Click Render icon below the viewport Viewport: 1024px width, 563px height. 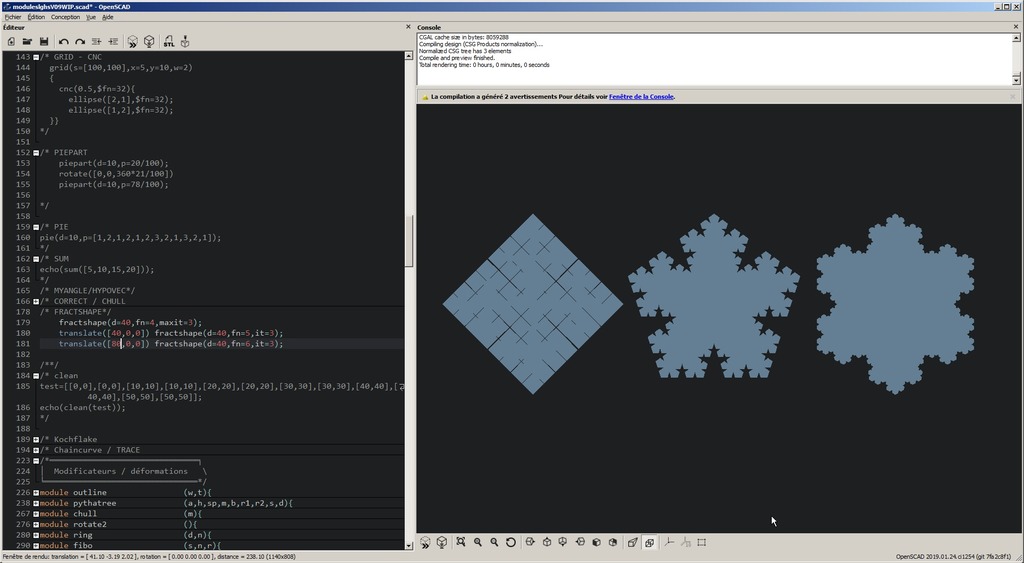(x=441, y=542)
